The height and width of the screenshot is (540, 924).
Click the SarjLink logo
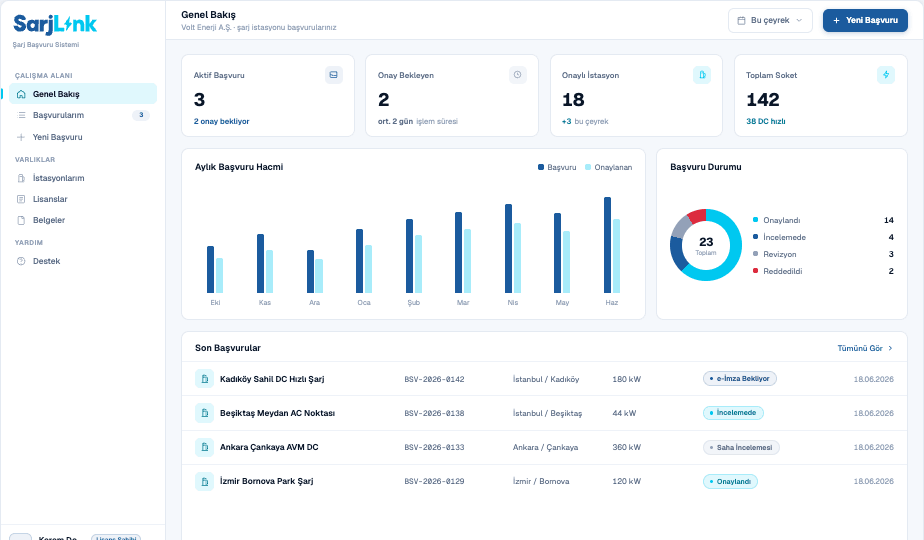coord(55,24)
